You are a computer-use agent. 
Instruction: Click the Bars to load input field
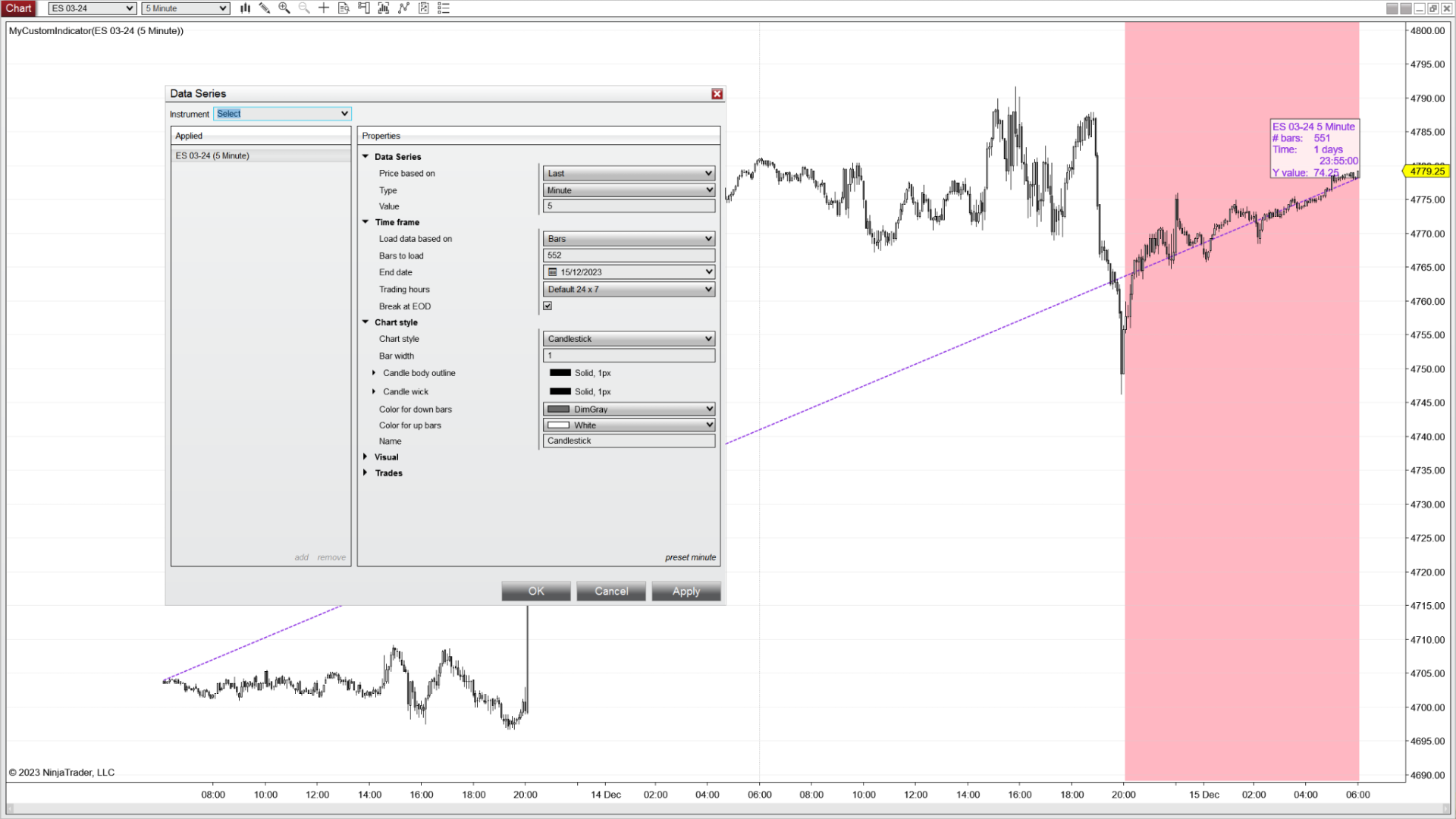click(629, 256)
